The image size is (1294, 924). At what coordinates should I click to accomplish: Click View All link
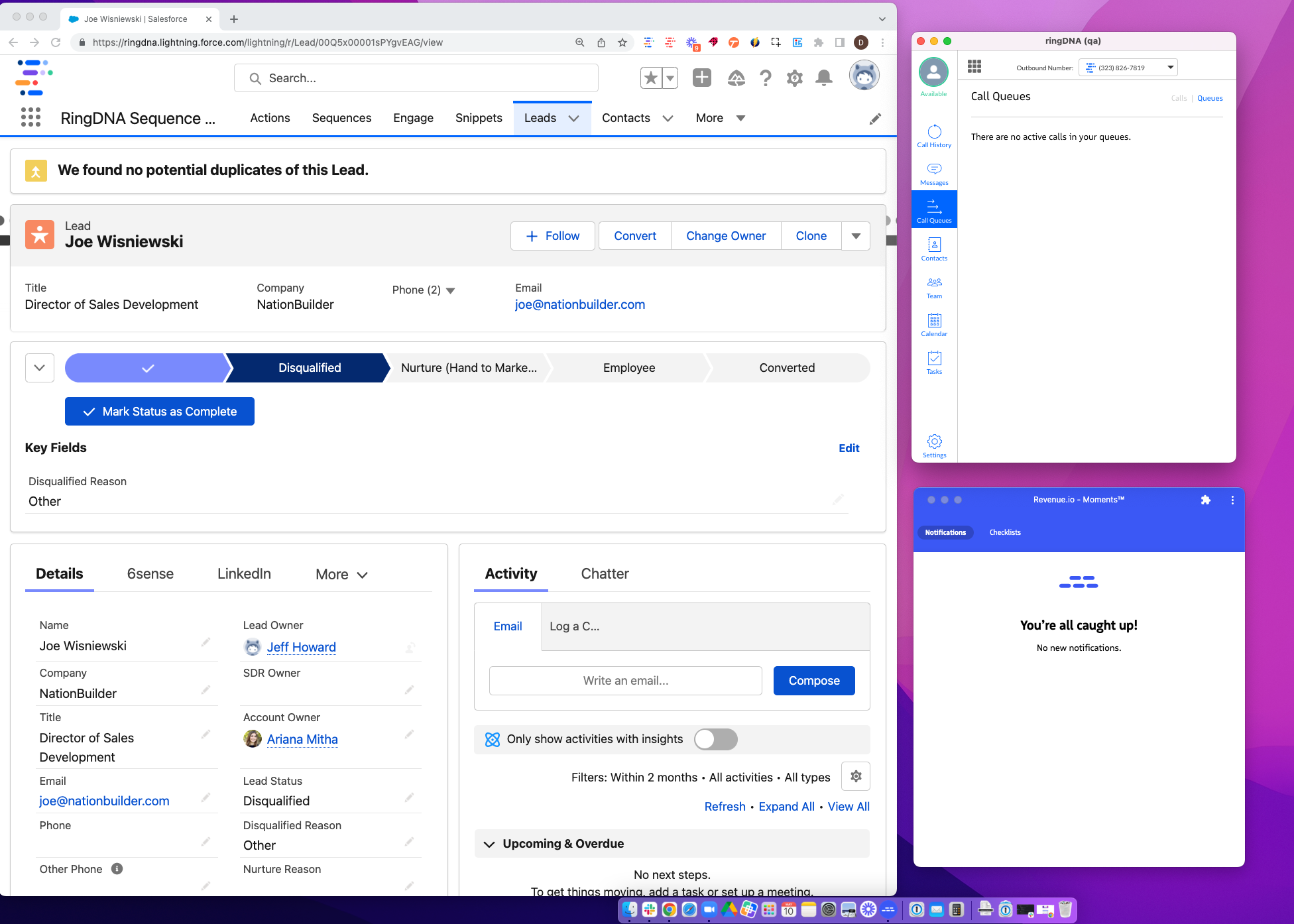tap(848, 807)
